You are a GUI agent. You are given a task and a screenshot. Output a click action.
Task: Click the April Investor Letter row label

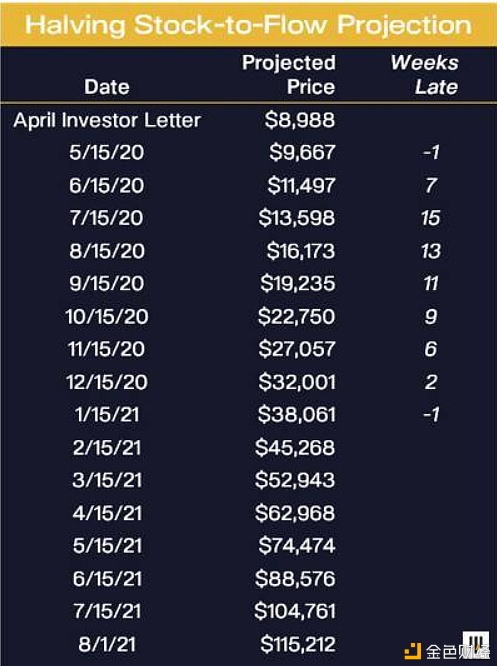click(x=107, y=120)
